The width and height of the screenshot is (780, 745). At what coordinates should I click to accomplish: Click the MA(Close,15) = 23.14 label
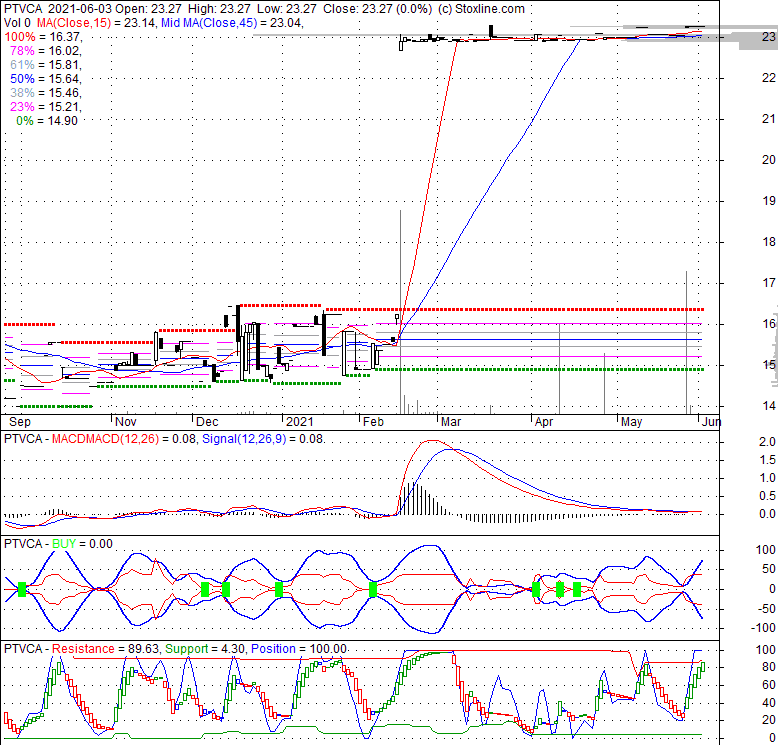click(x=95, y=23)
